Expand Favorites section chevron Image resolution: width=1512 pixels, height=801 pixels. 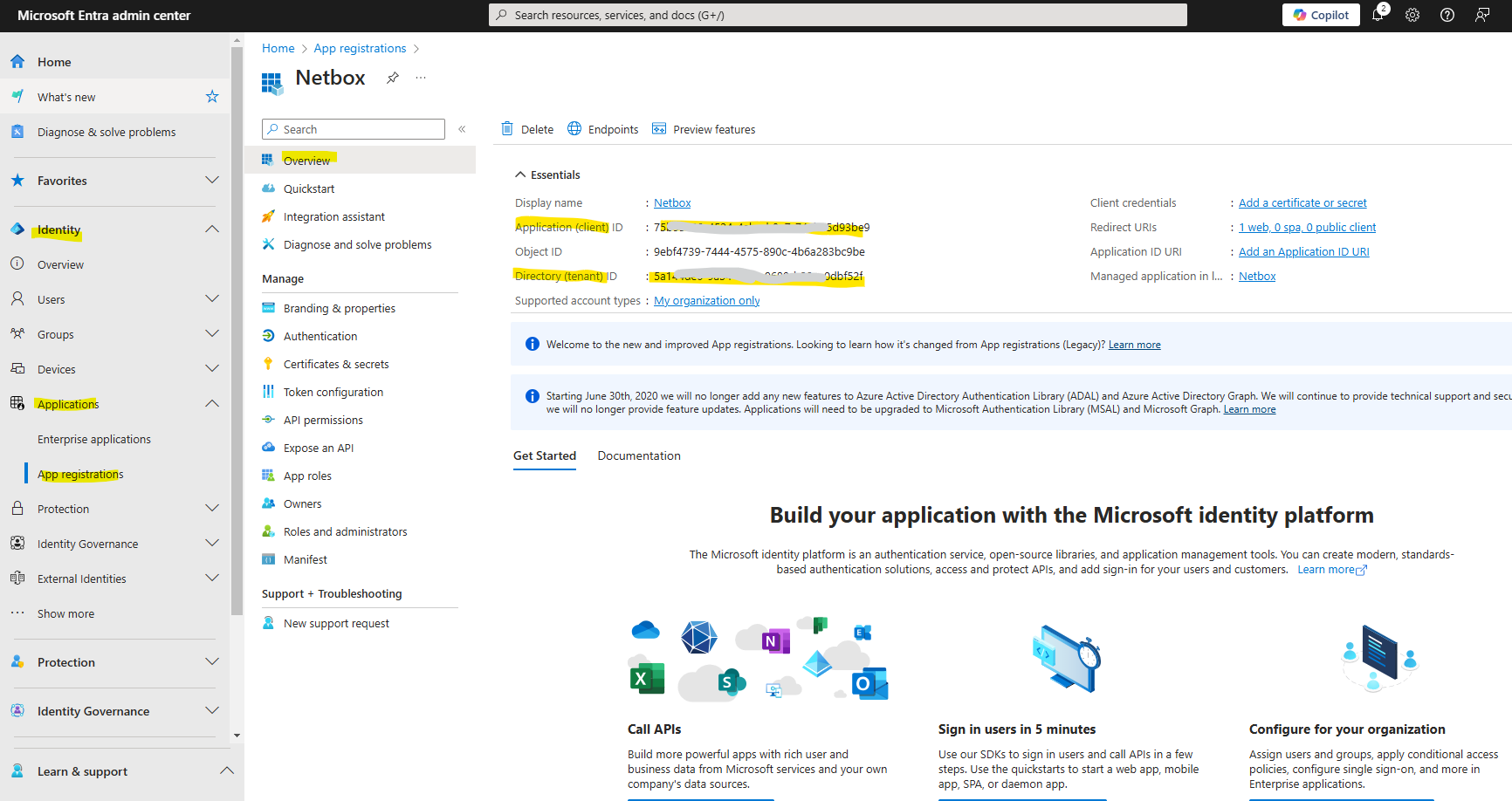point(212,180)
